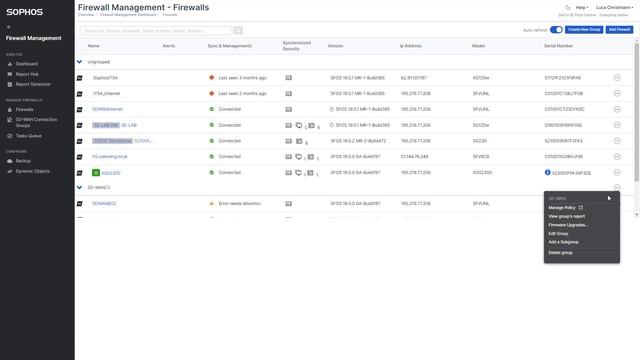This screenshot has height=360, width=640.
Task: Click the Sophos logo
Action: [24, 12]
